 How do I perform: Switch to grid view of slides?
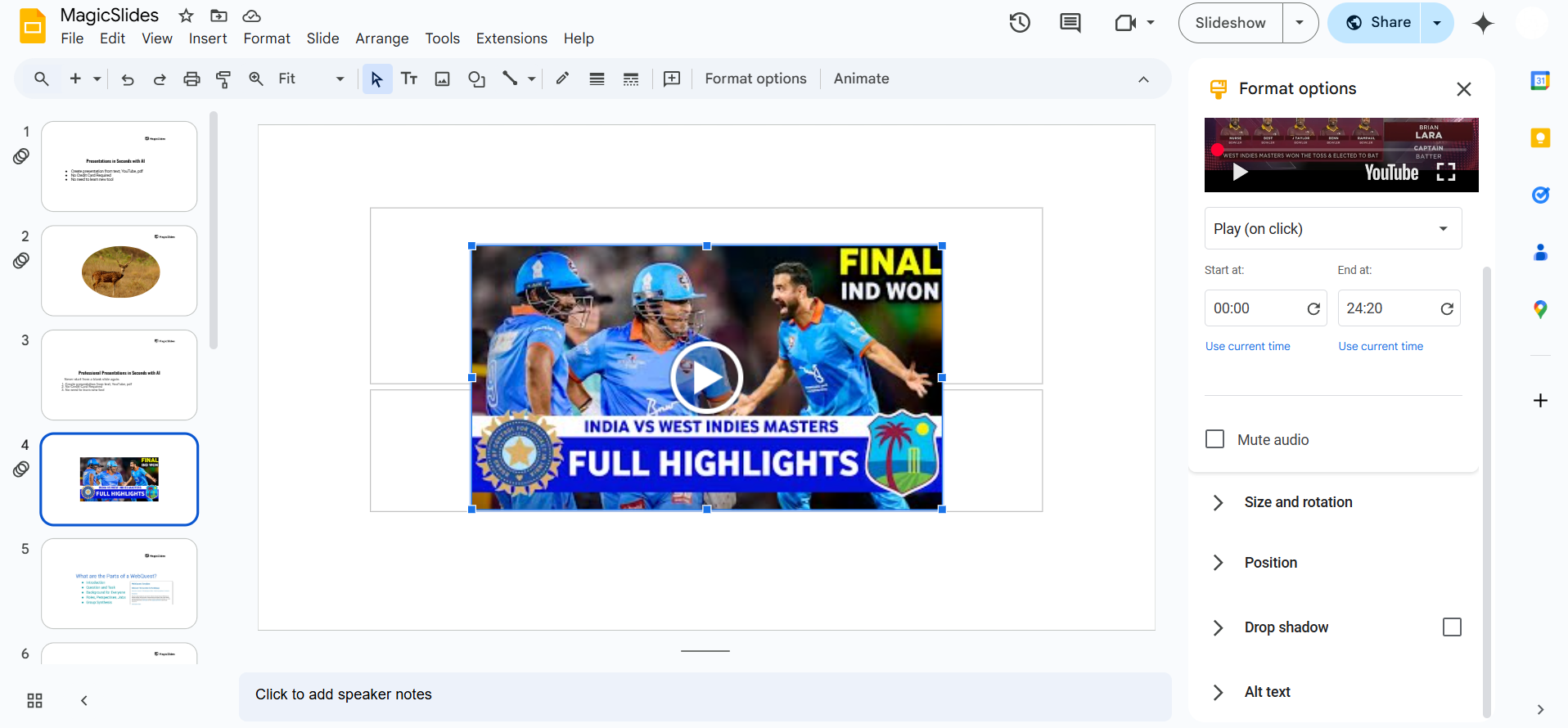[34, 701]
